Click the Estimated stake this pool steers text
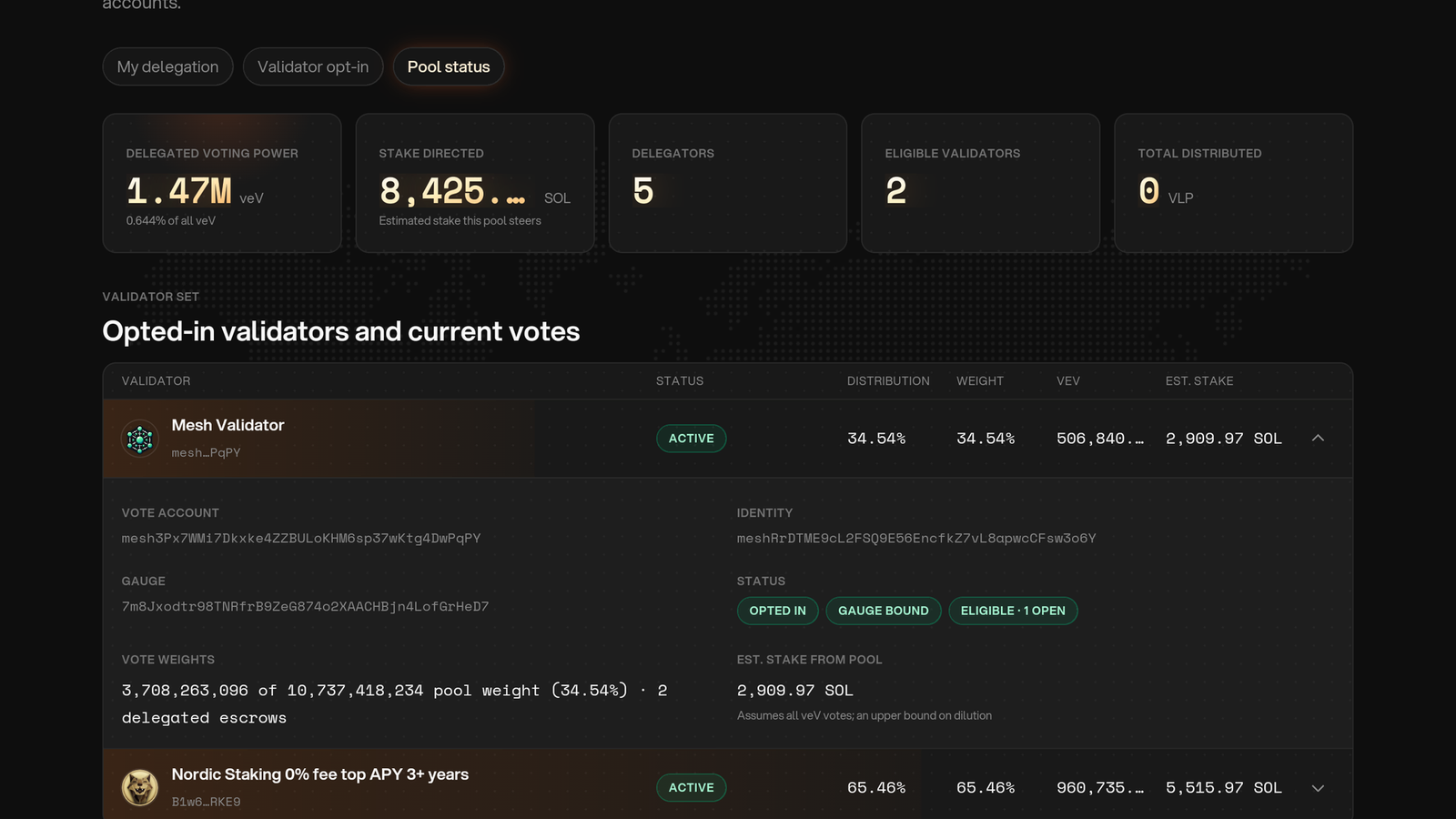 click(460, 221)
